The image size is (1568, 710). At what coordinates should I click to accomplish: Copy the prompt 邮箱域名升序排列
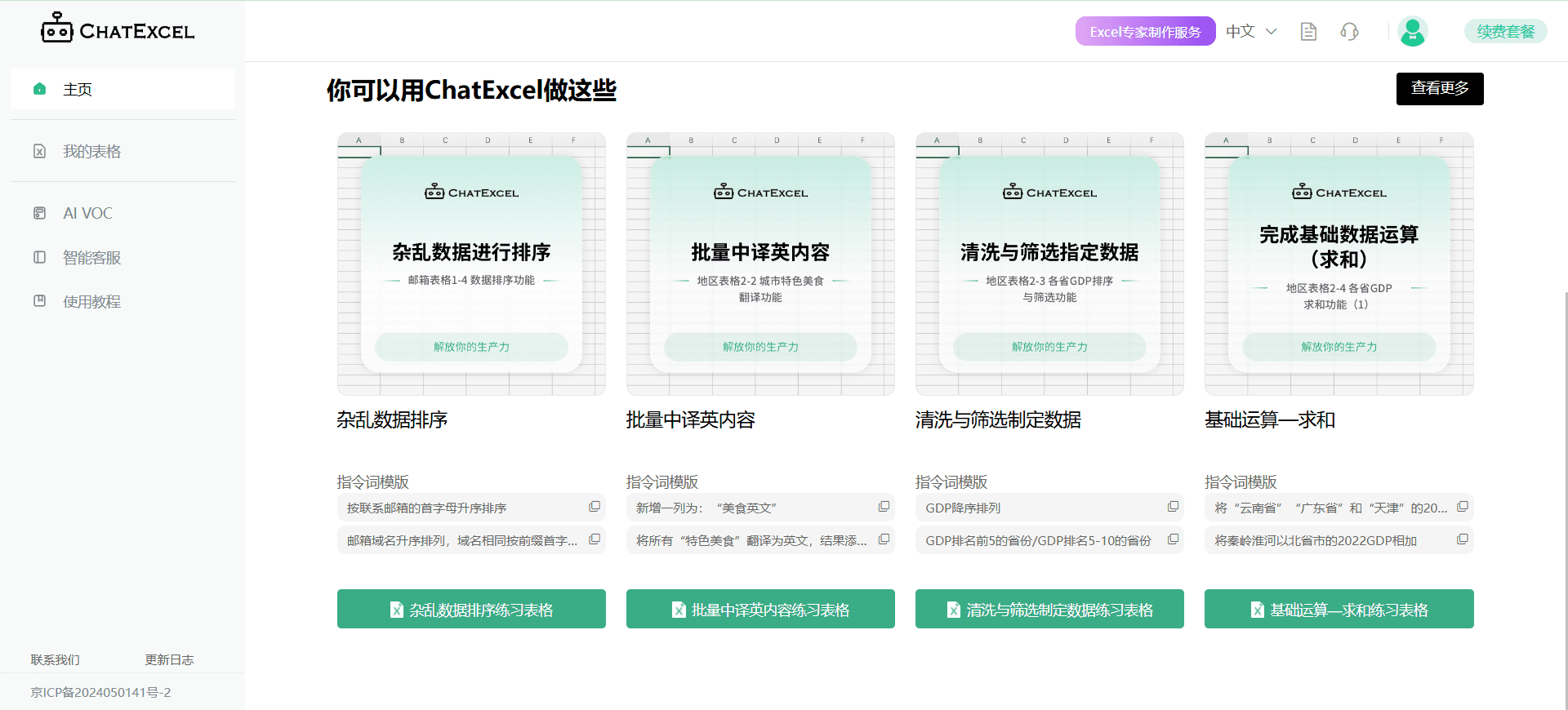coord(595,539)
